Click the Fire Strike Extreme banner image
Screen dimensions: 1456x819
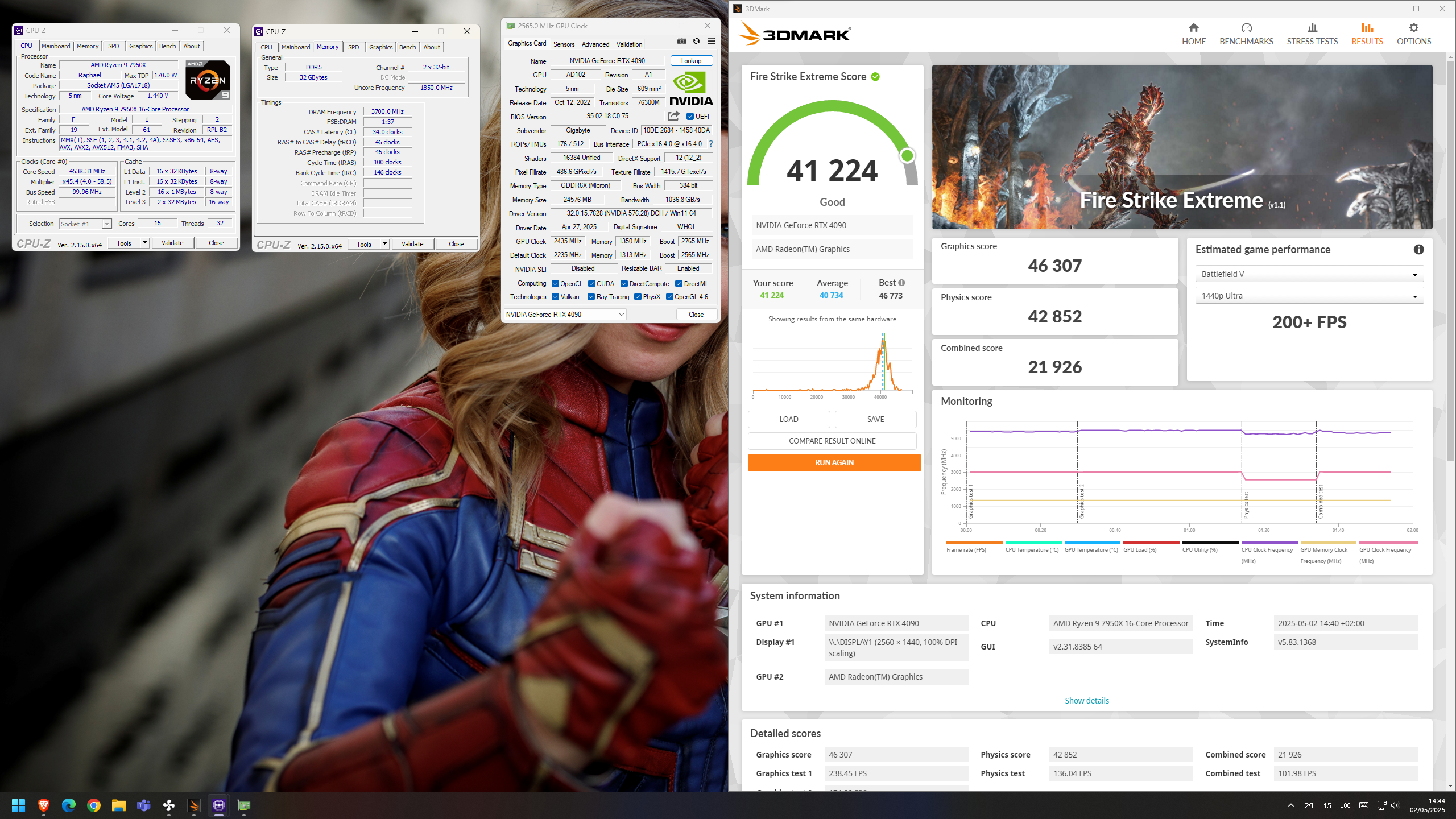tap(1182, 147)
